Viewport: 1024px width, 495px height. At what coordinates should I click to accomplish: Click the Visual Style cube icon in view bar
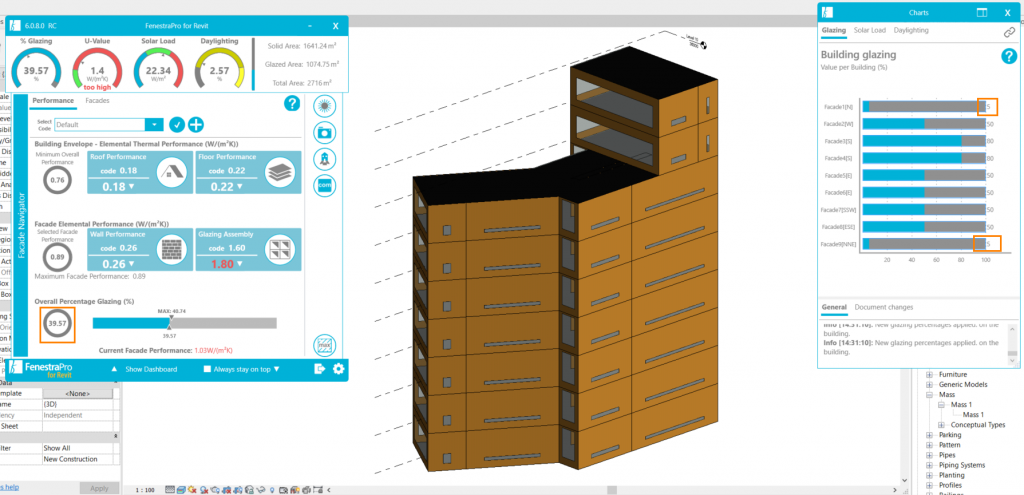(x=182, y=489)
